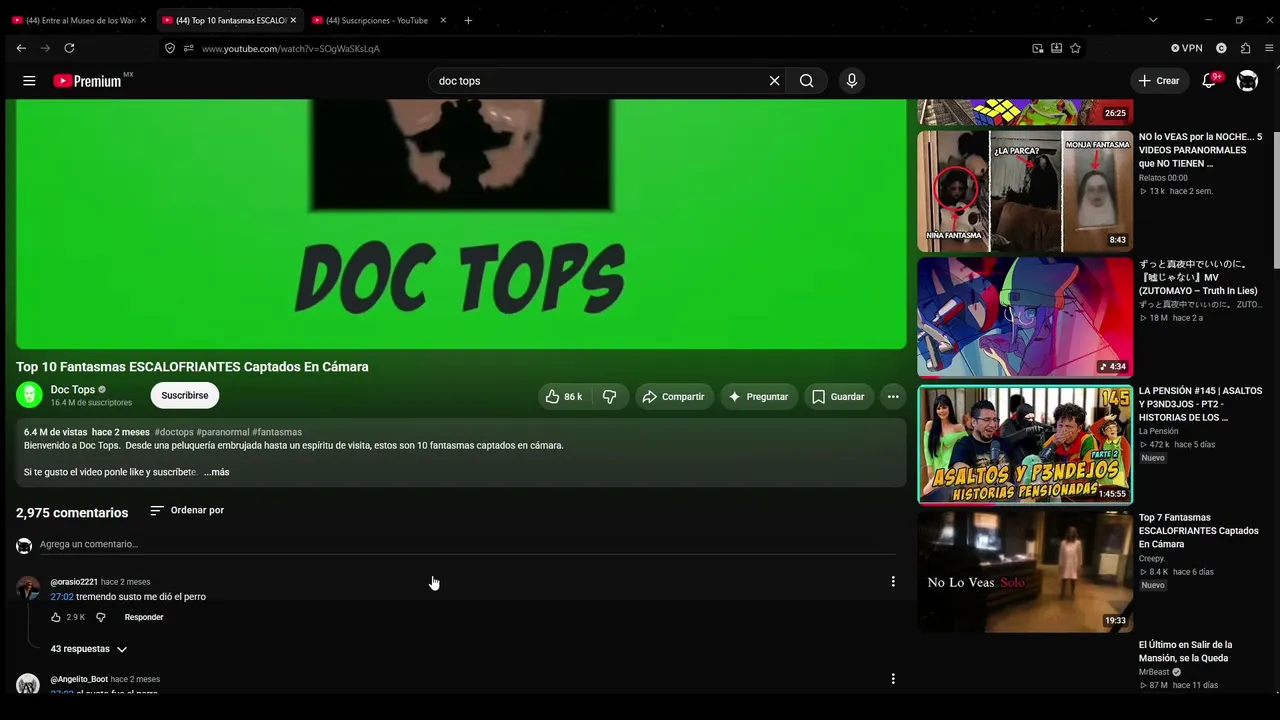Click the Preguntar button

pyautogui.click(x=758, y=397)
